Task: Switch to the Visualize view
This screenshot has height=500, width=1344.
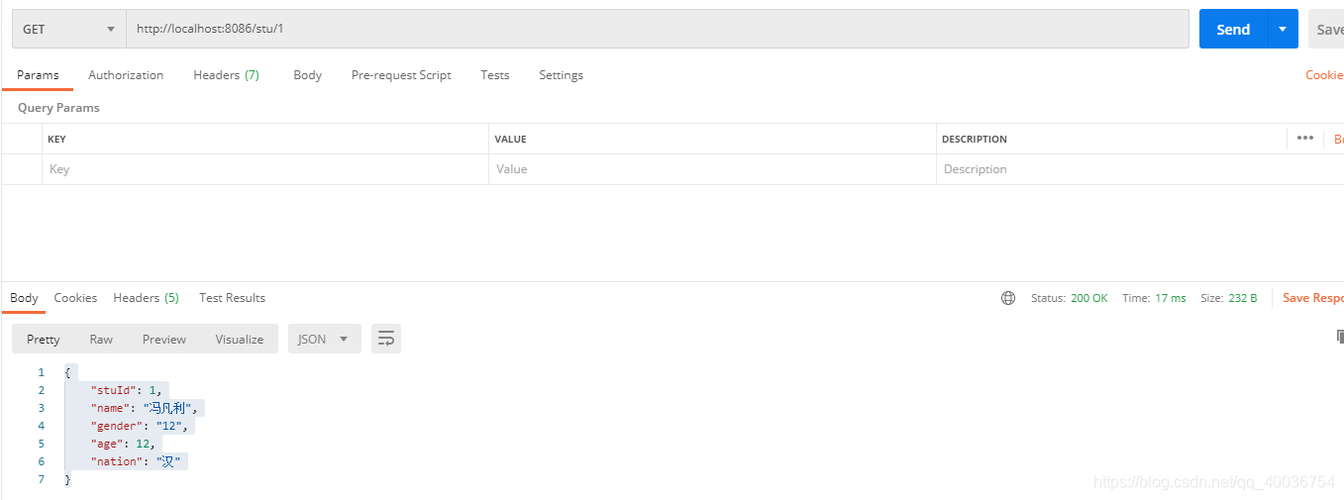Action: (x=239, y=339)
